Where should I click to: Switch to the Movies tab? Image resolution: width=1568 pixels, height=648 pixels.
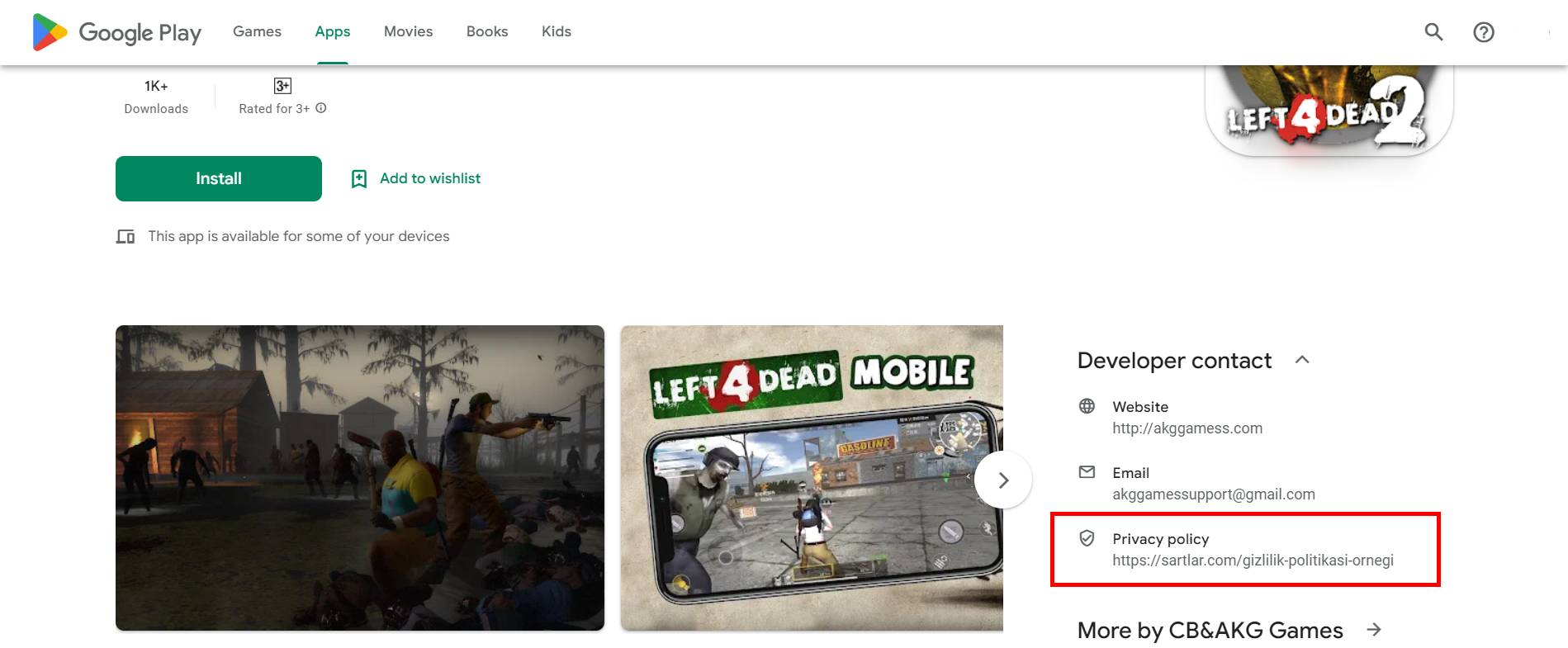408,31
